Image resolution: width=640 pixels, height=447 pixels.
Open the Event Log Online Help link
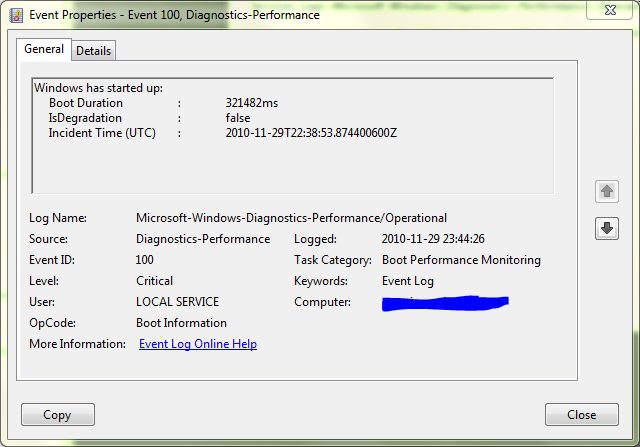tap(198, 344)
